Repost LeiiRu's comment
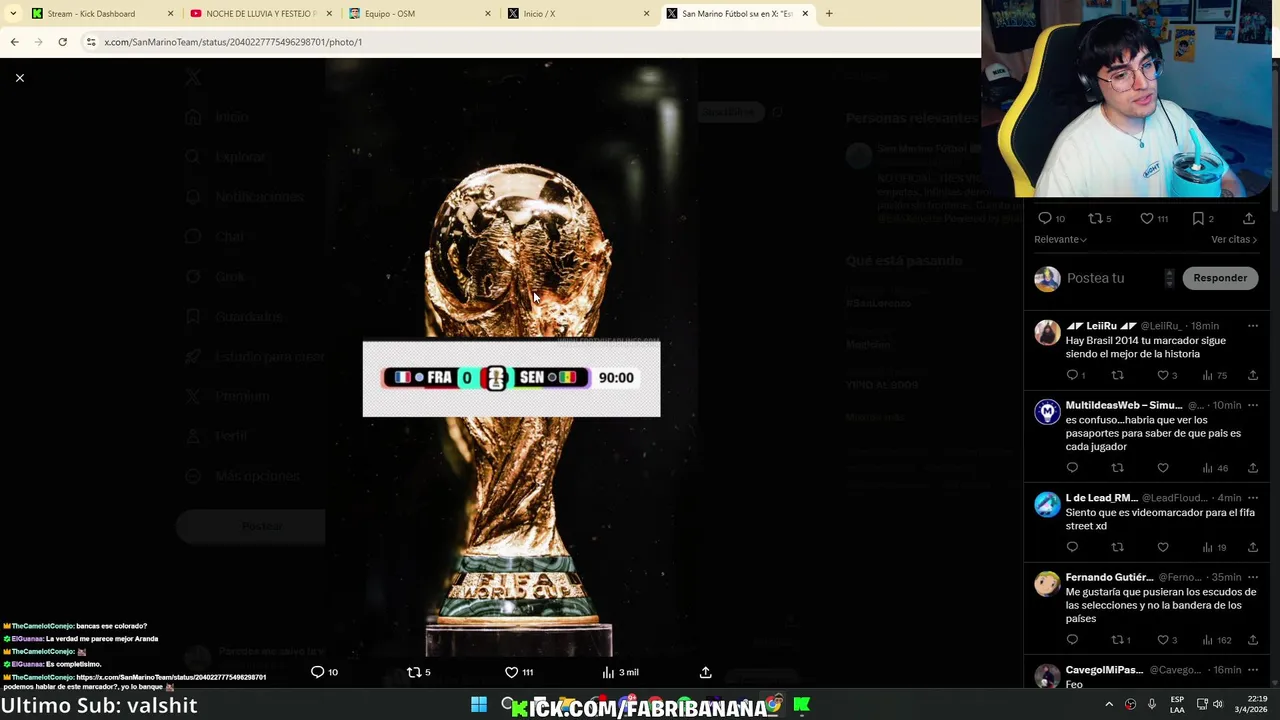Image resolution: width=1280 pixels, height=720 pixels. [x=1118, y=375]
